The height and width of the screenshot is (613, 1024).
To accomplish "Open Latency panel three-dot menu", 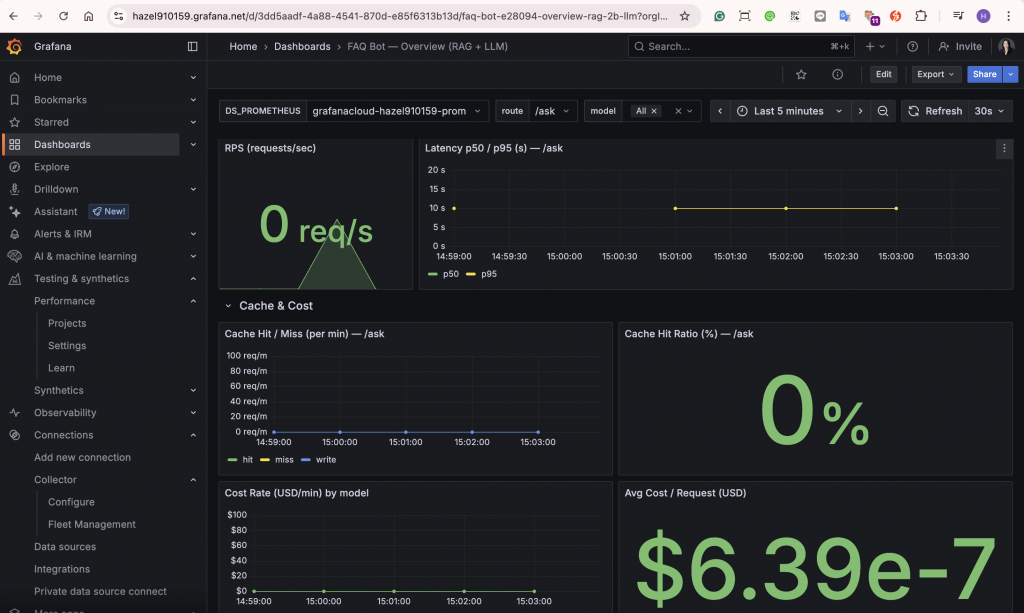I will pyautogui.click(x=1004, y=148).
